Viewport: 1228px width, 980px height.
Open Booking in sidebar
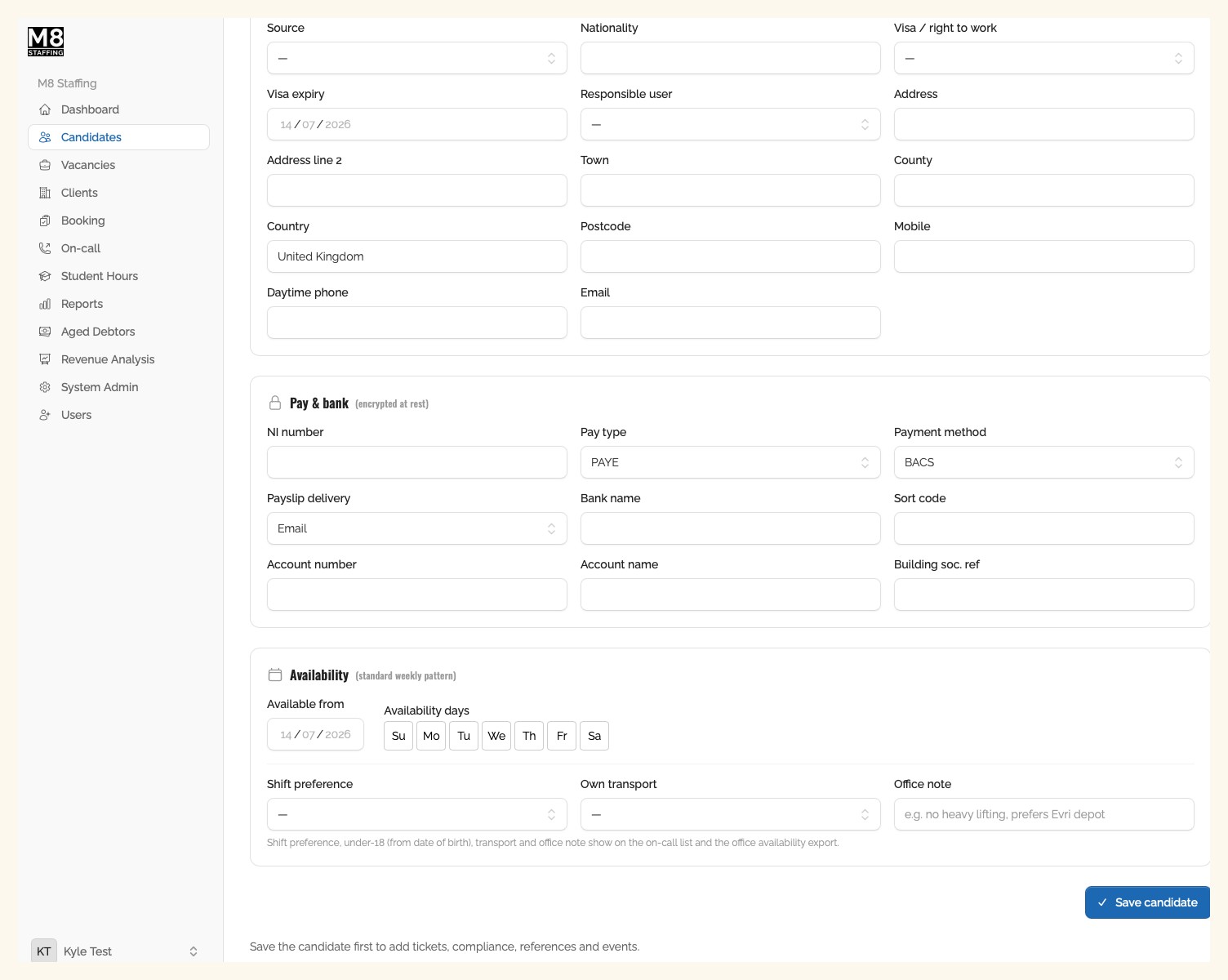tap(118, 220)
